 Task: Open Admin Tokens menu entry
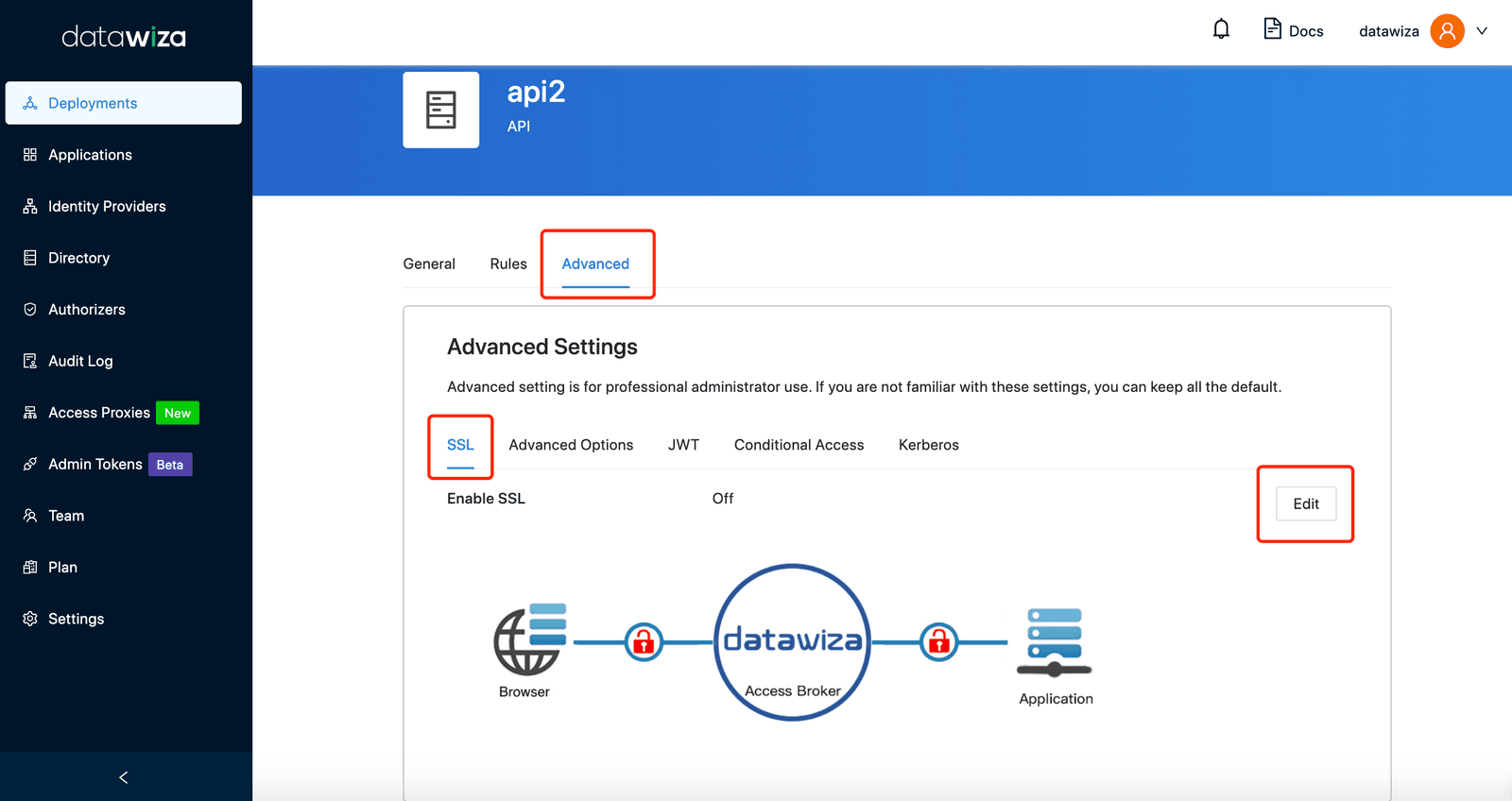tap(95, 464)
